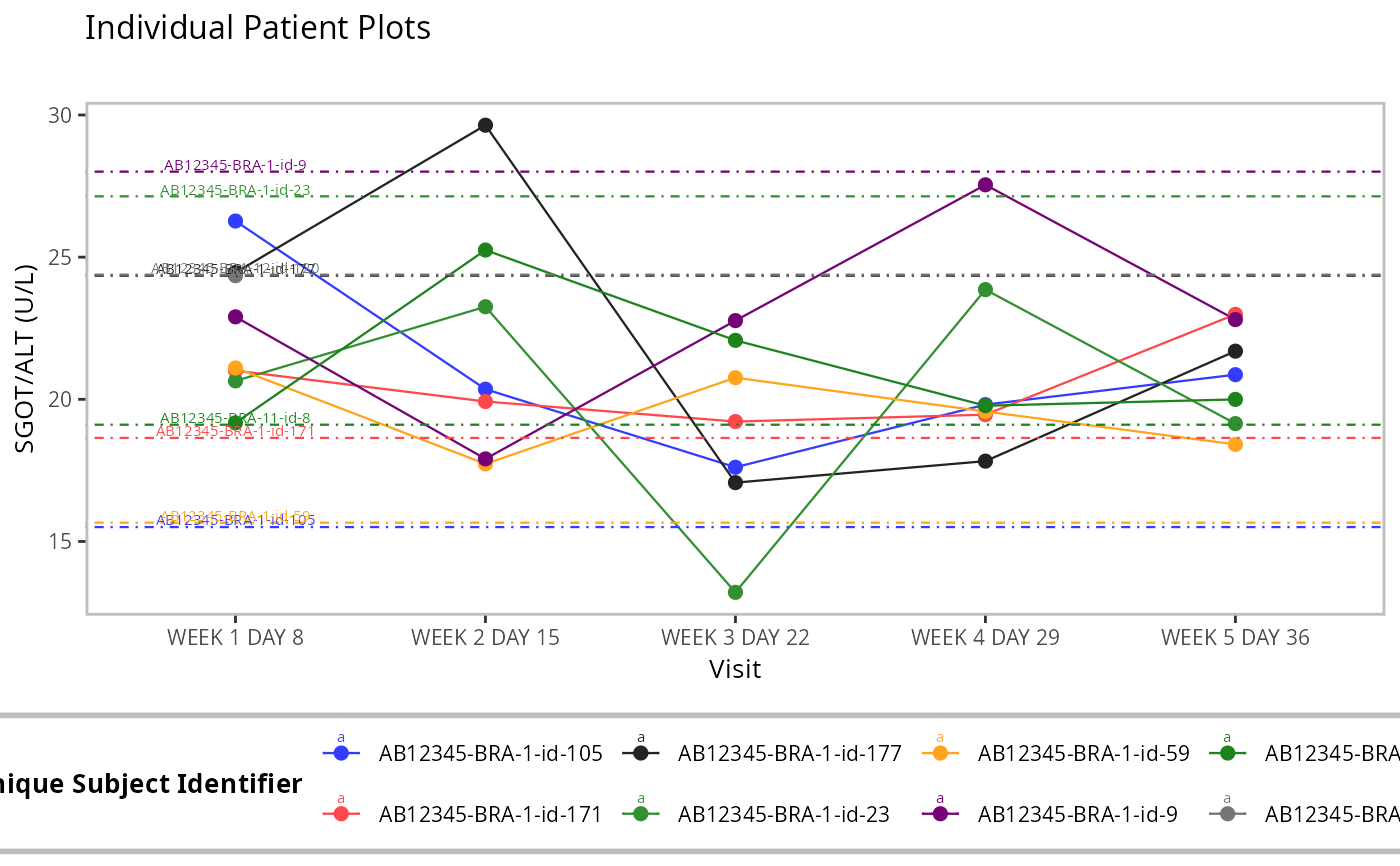Click the dark green legend marker in top row

[x=1227, y=753]
